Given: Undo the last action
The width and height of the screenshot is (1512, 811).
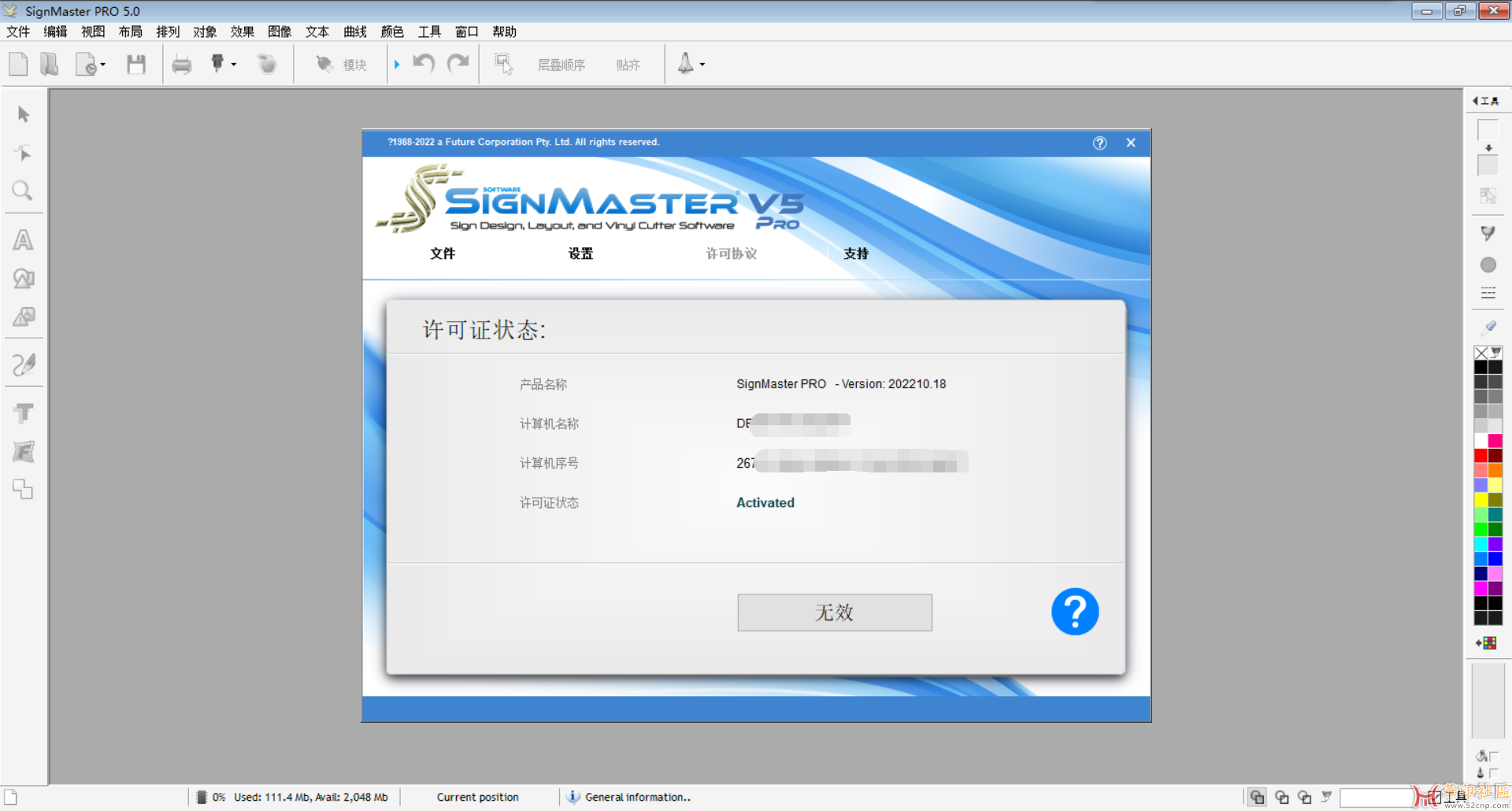Looking at the screenshot, I should 424,64.
